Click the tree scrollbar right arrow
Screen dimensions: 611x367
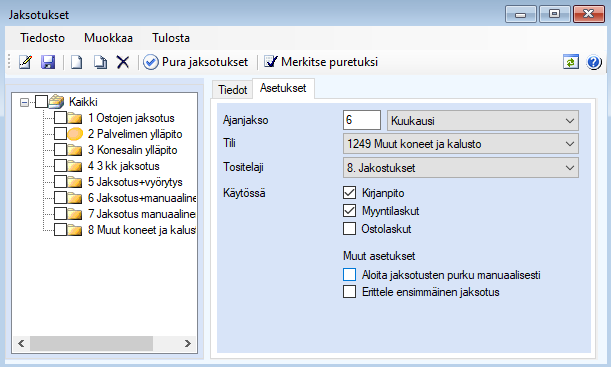click(x=188, y=343)
